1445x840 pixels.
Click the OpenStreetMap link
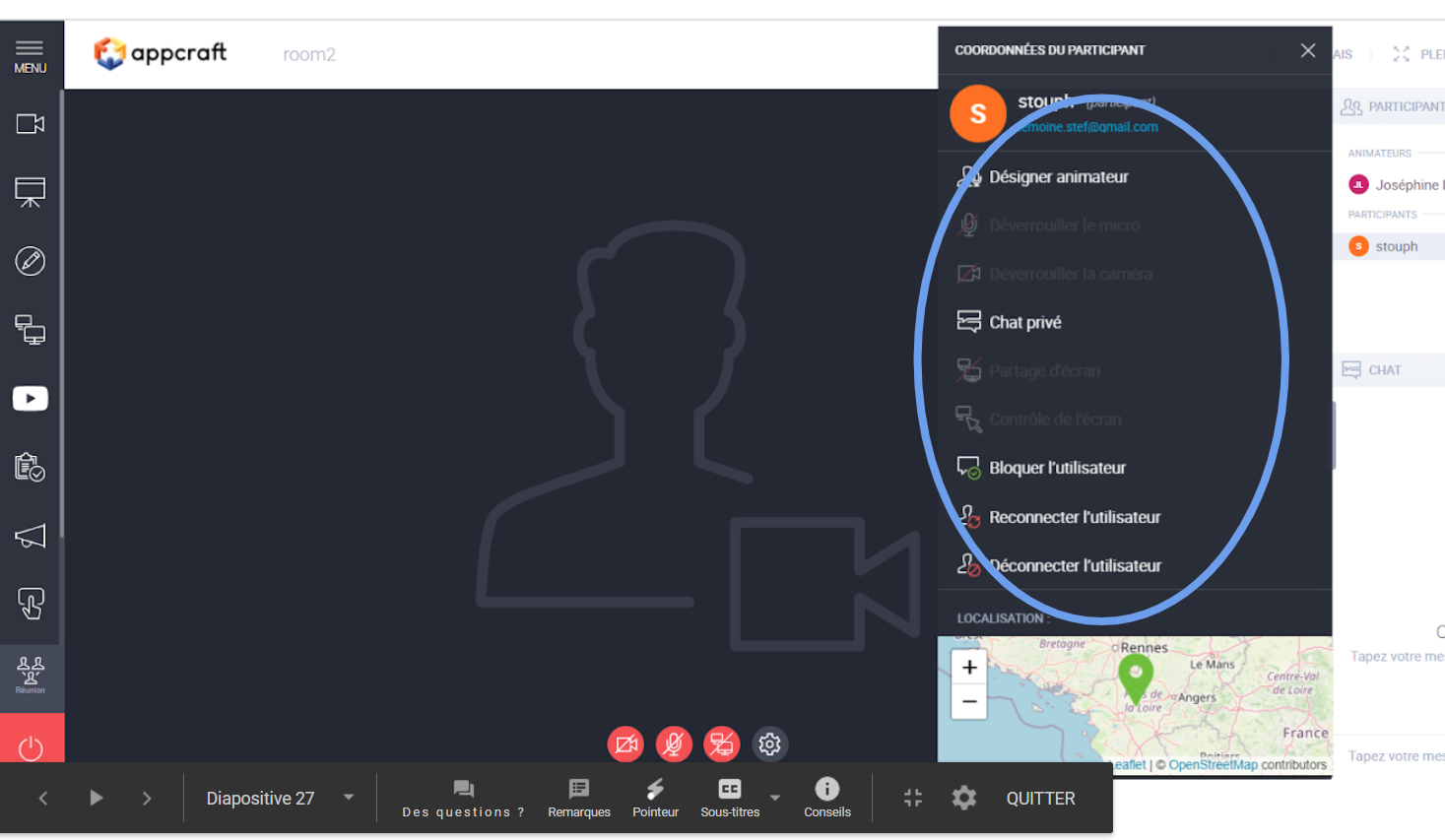pos(1213,765)
